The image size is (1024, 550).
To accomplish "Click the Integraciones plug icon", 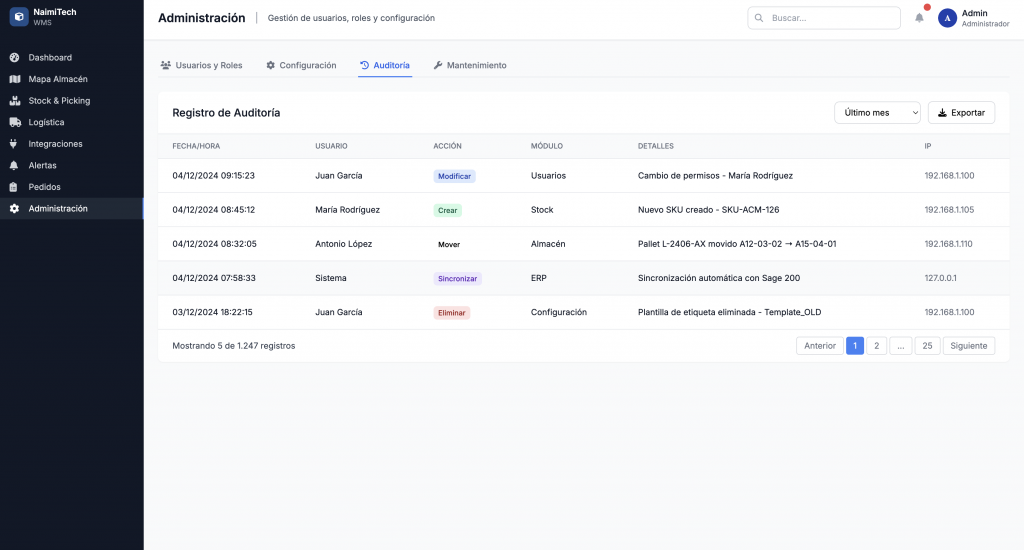I will click(14, 144).
